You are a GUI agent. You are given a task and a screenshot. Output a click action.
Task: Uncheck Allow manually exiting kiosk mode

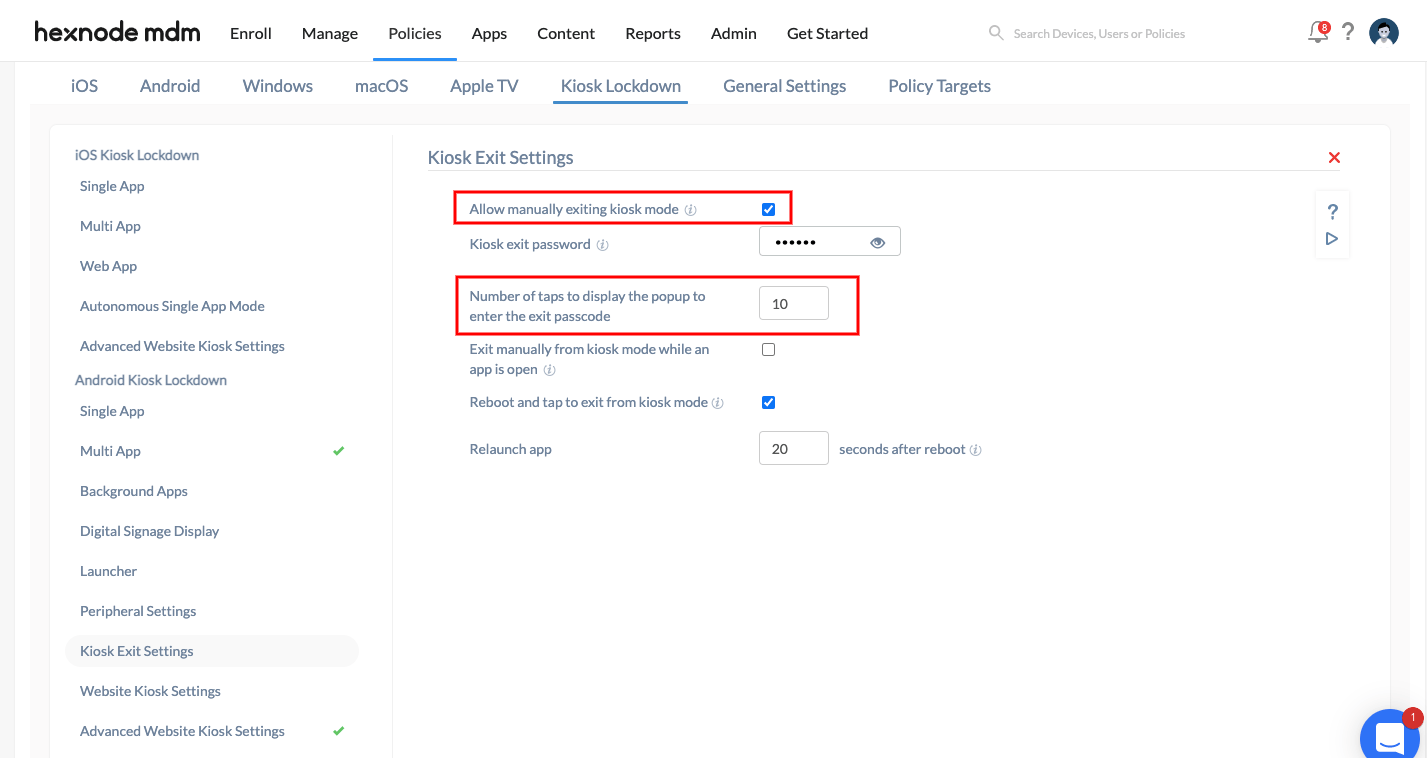(x=769, y=209)
